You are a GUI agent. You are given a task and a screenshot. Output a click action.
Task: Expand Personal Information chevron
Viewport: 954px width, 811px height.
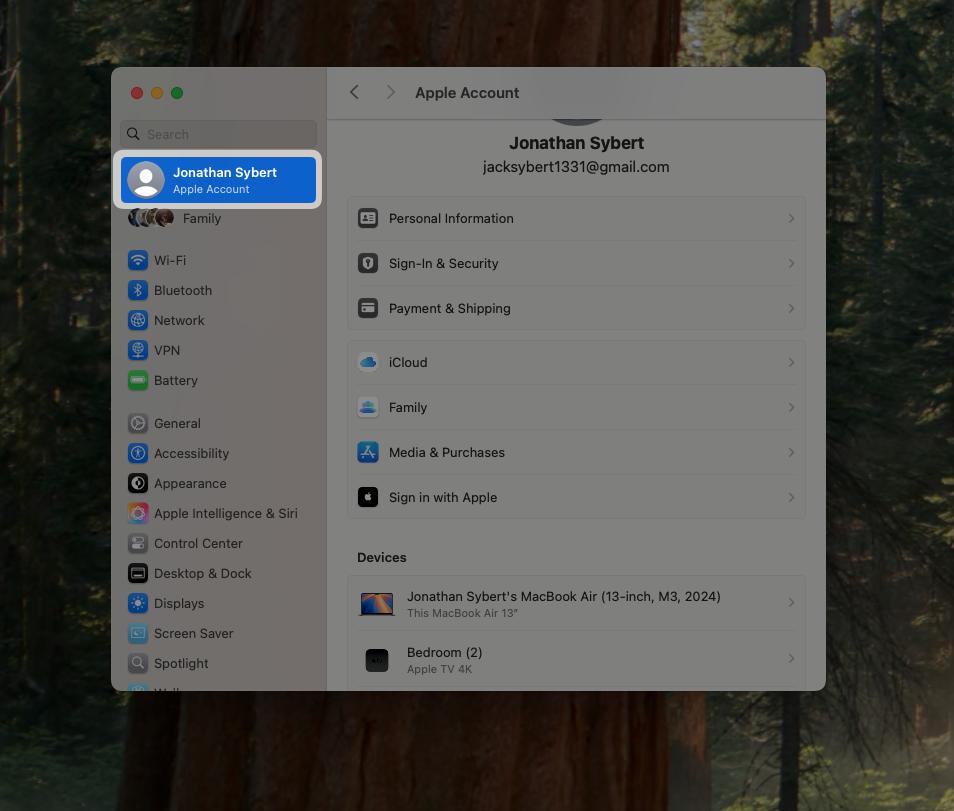pos(791,218)
